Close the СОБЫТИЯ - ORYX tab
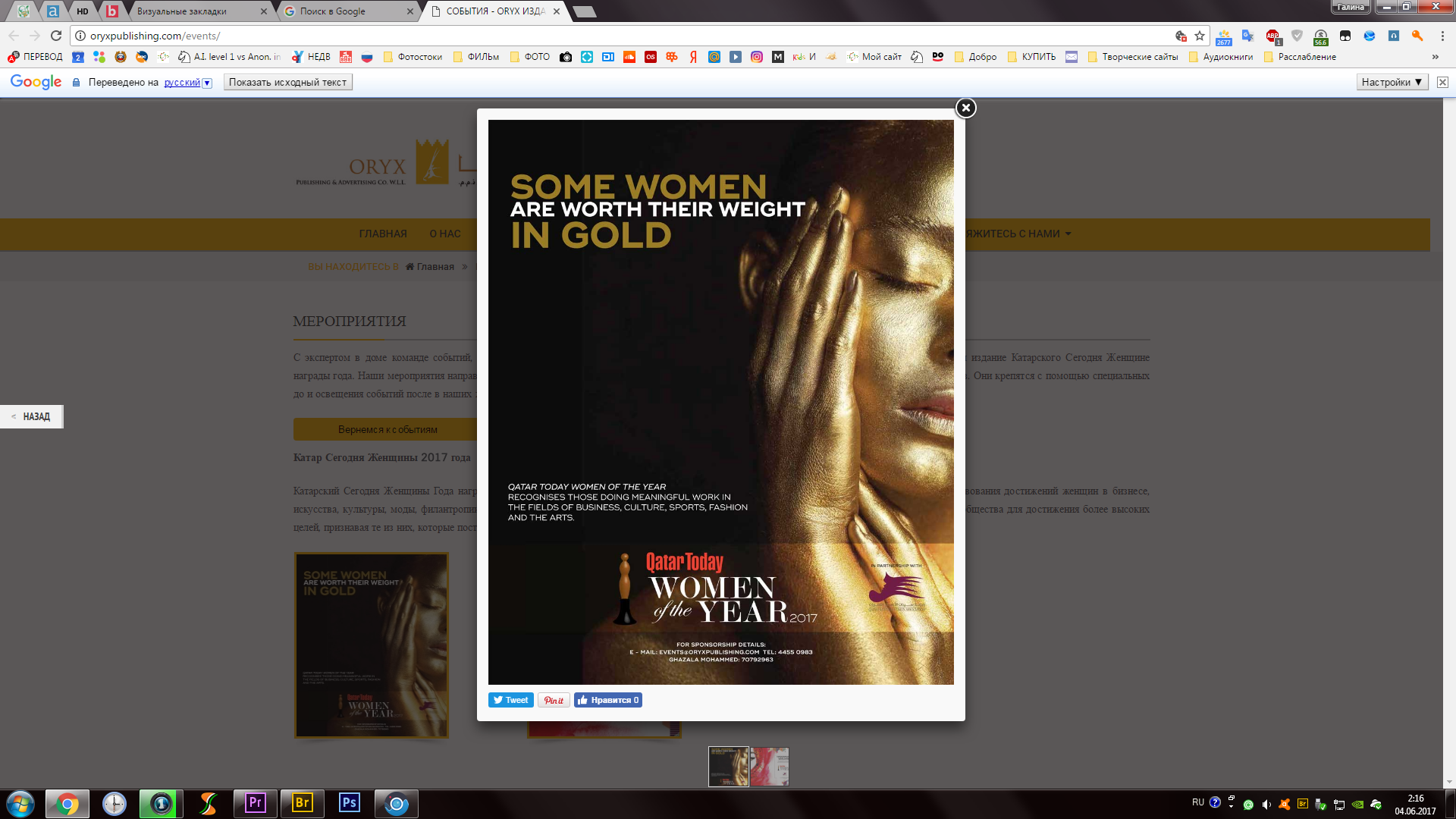1456x819 pixels. (557, 11)
